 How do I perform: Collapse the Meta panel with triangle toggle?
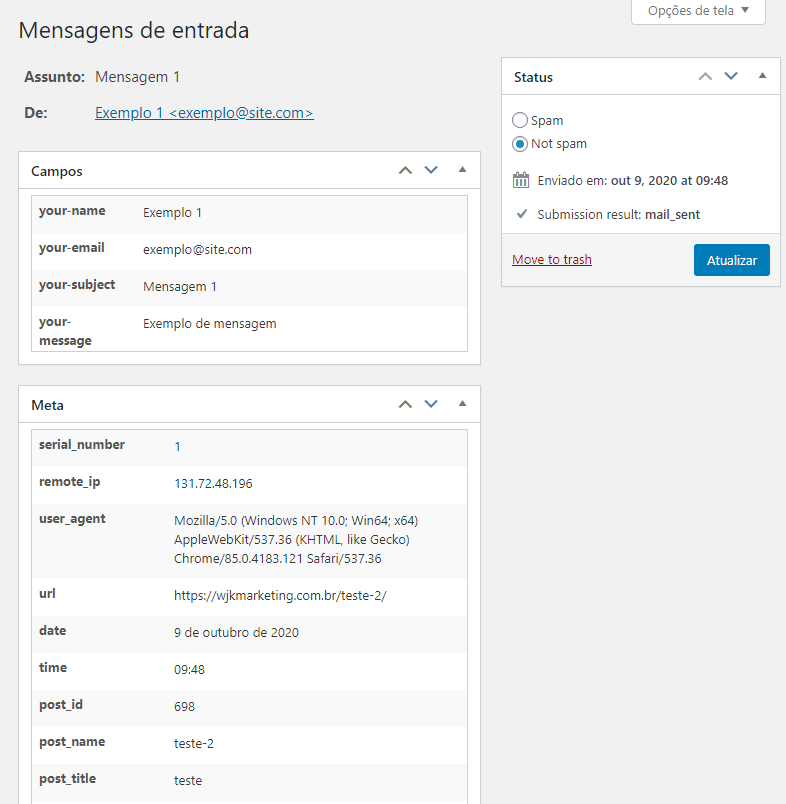[462, 404]
